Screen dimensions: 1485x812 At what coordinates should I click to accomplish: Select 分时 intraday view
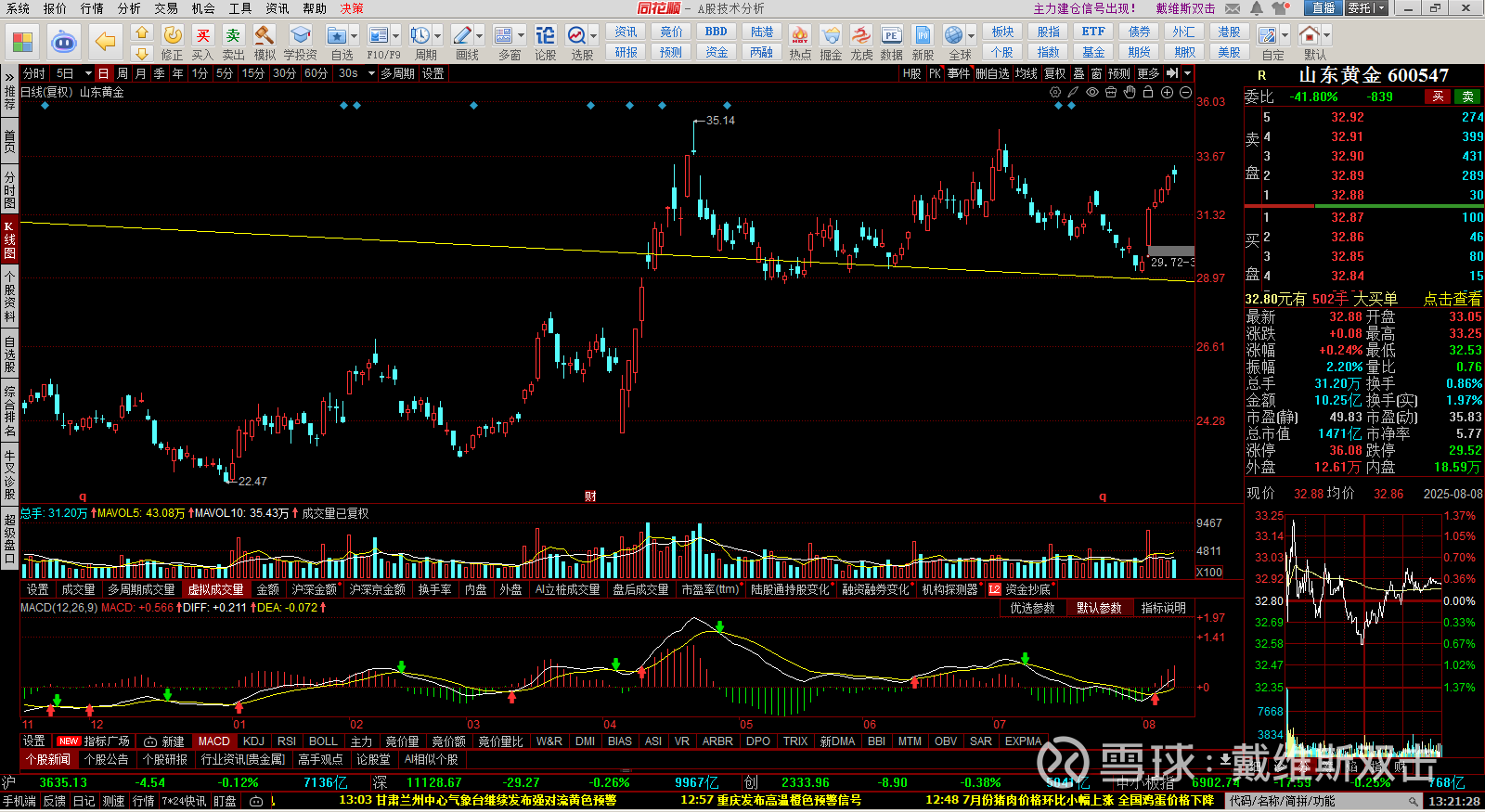34,73
